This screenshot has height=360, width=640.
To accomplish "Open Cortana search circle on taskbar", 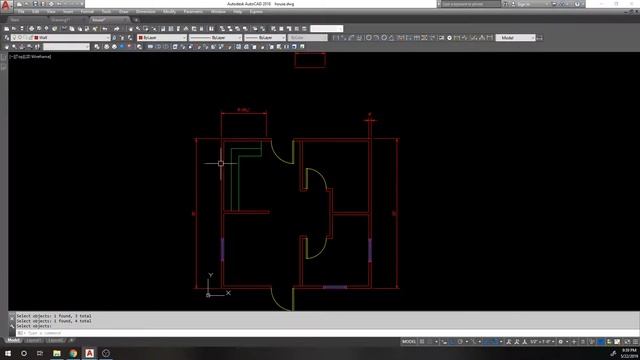I will click(24, 353).
